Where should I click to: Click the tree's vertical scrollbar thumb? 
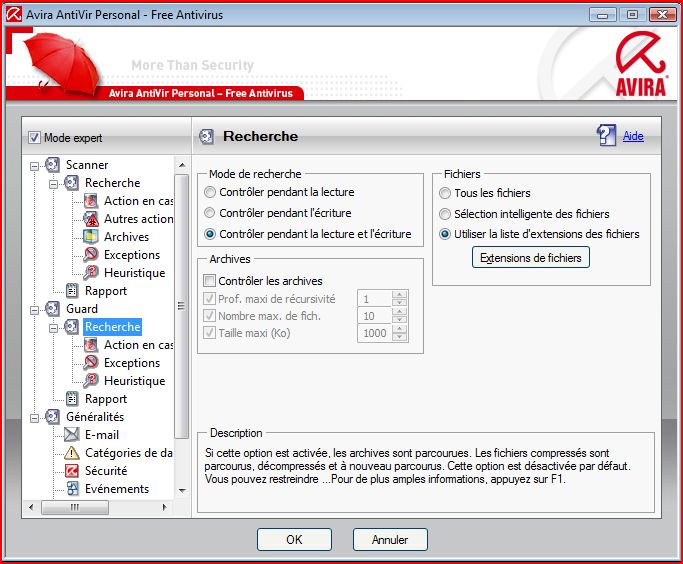pos(181,306)
